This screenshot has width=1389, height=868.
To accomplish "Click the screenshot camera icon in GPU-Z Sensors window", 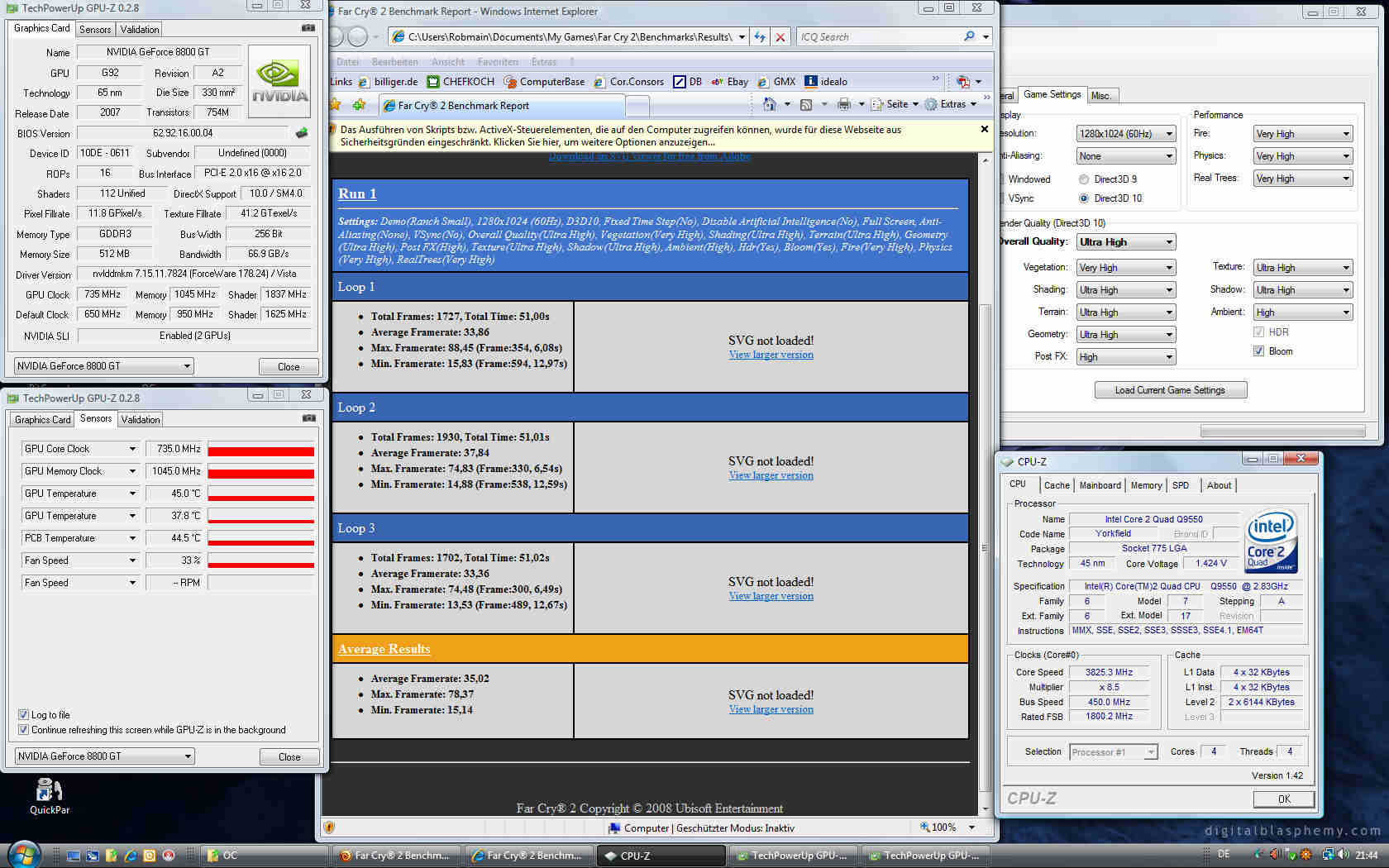I will coord(309,418).
